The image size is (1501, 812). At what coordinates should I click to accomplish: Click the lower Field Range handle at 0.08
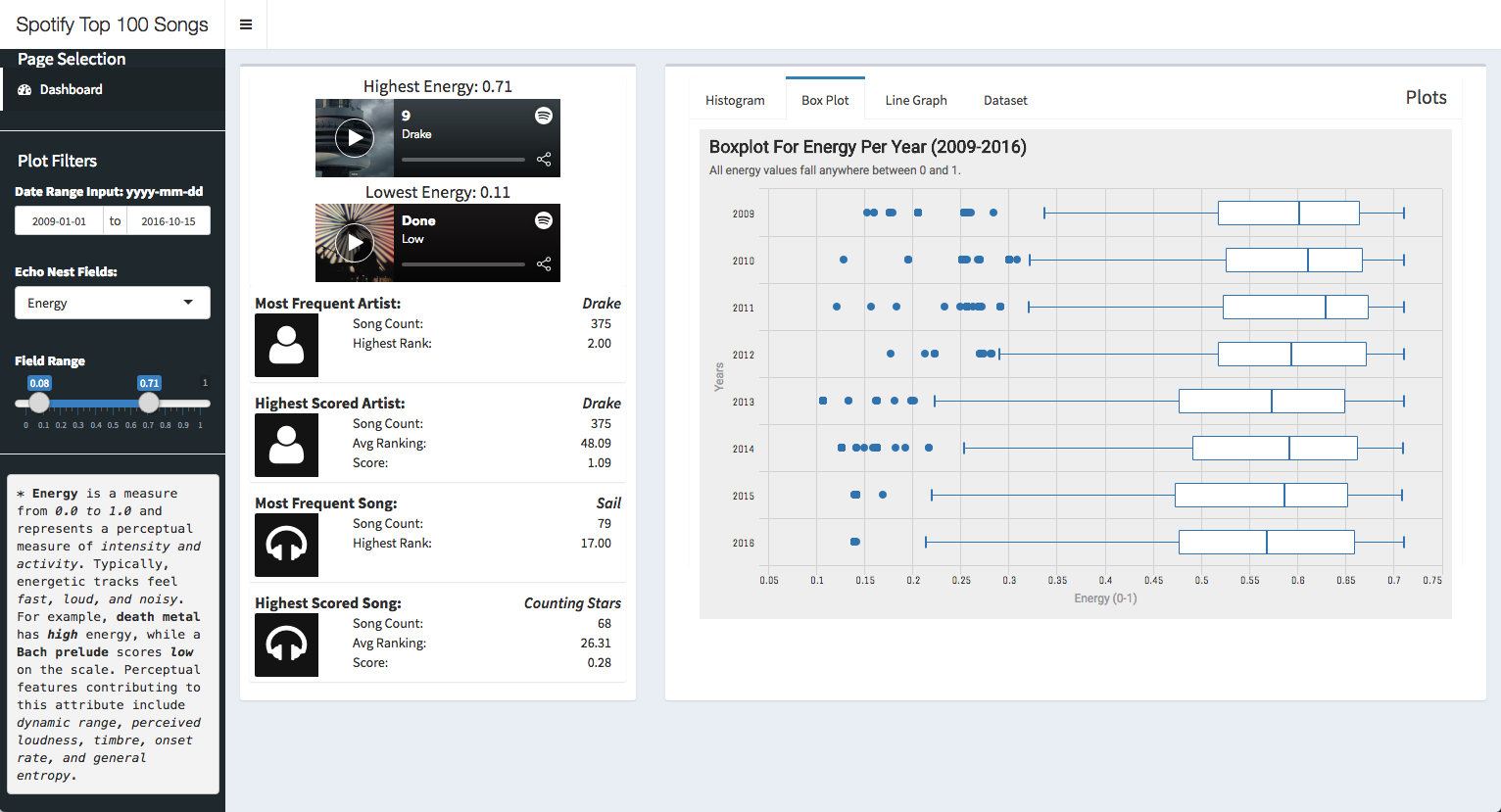(39, 403)
